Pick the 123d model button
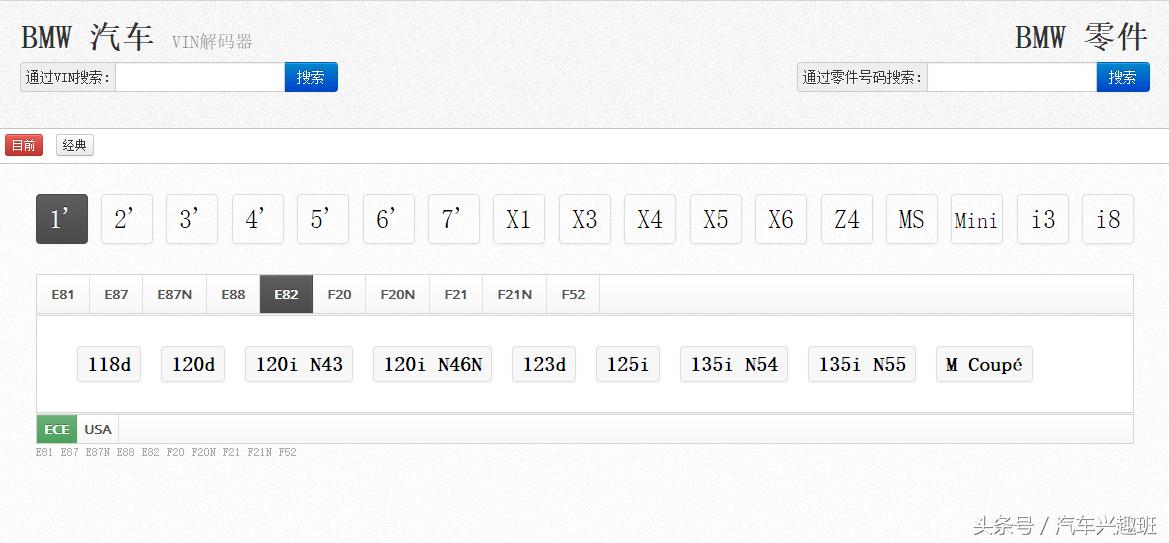Viewport: 1169px width, 543px height. [x=544, y=364]
